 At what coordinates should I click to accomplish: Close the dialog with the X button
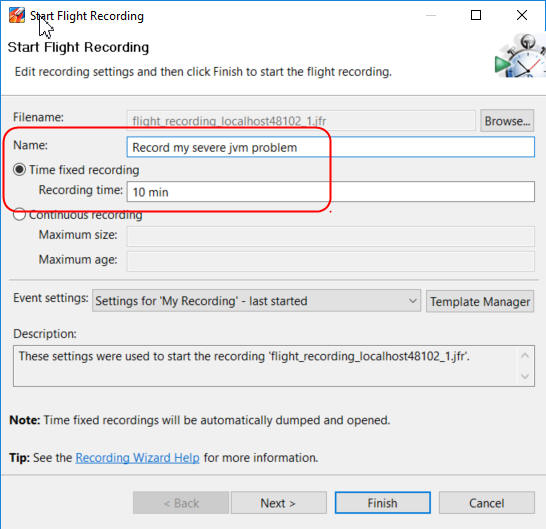522,15
